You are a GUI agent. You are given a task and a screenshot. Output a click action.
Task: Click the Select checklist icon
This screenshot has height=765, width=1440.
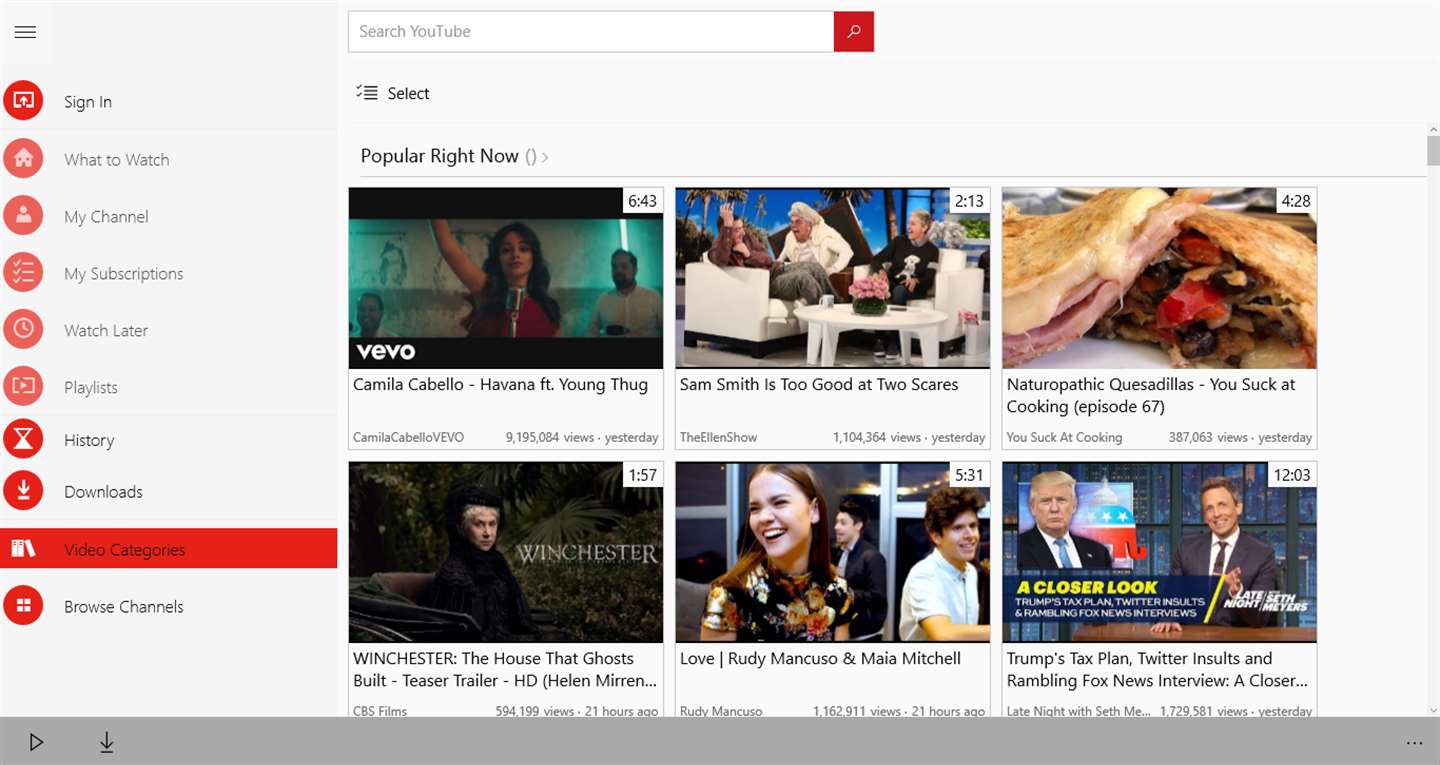367,92
